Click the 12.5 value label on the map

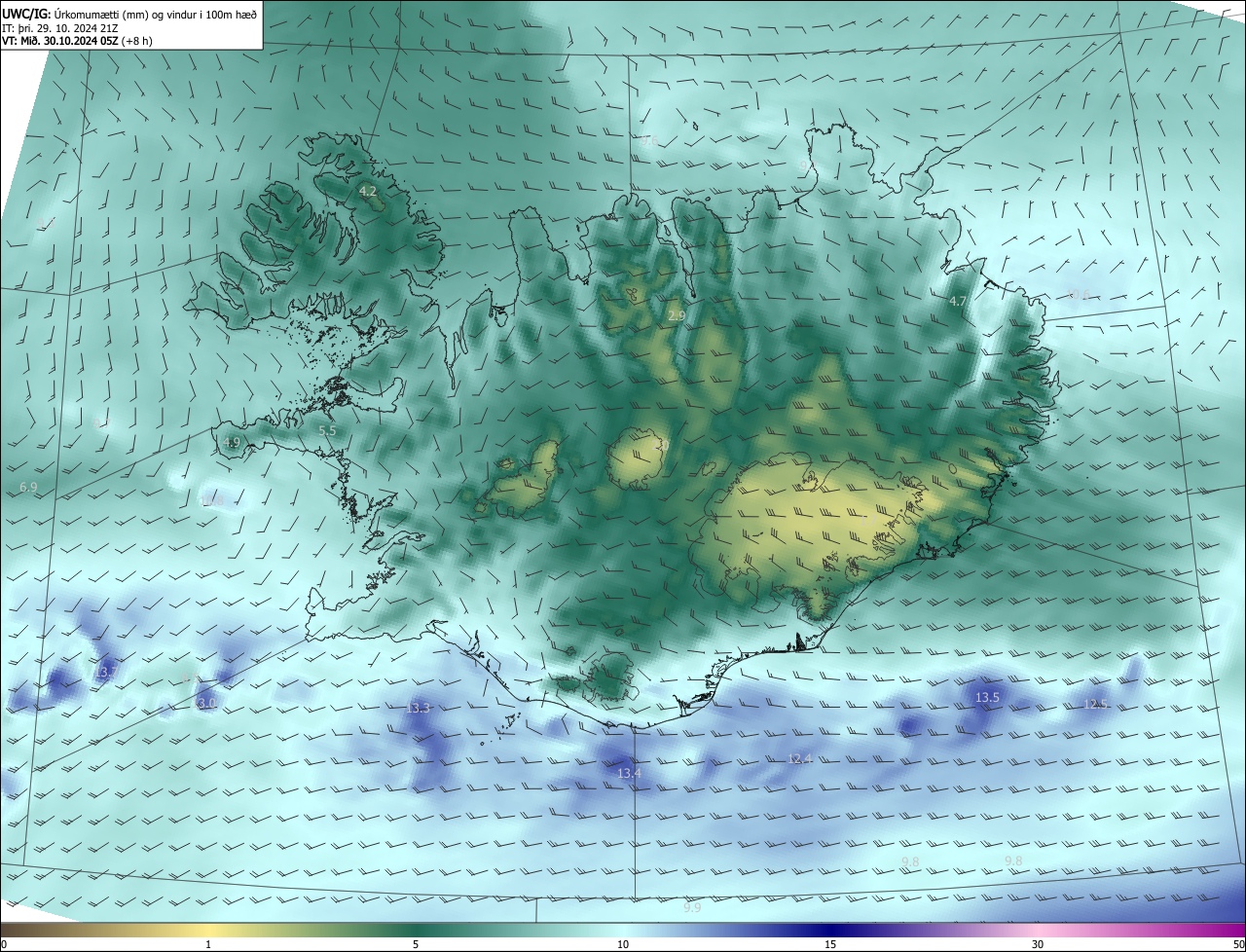1095,705
